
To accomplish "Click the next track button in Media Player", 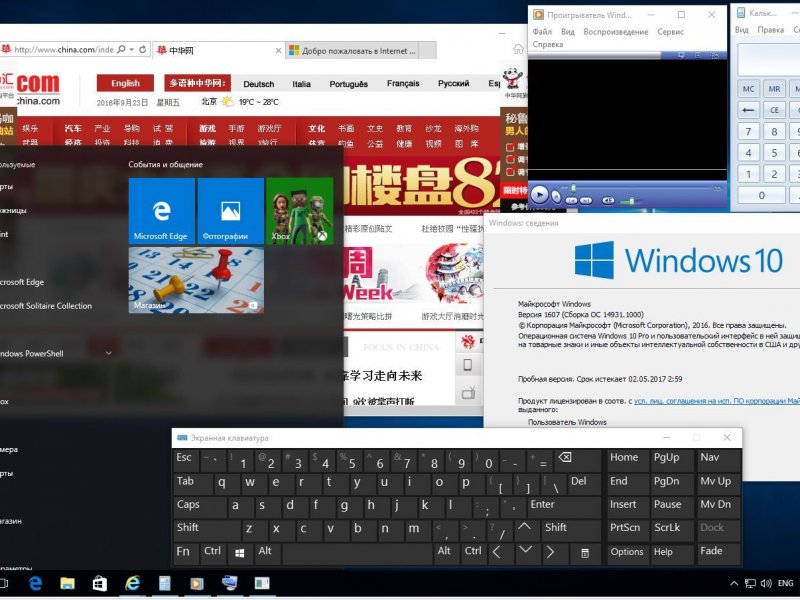I will click(586, 201).
